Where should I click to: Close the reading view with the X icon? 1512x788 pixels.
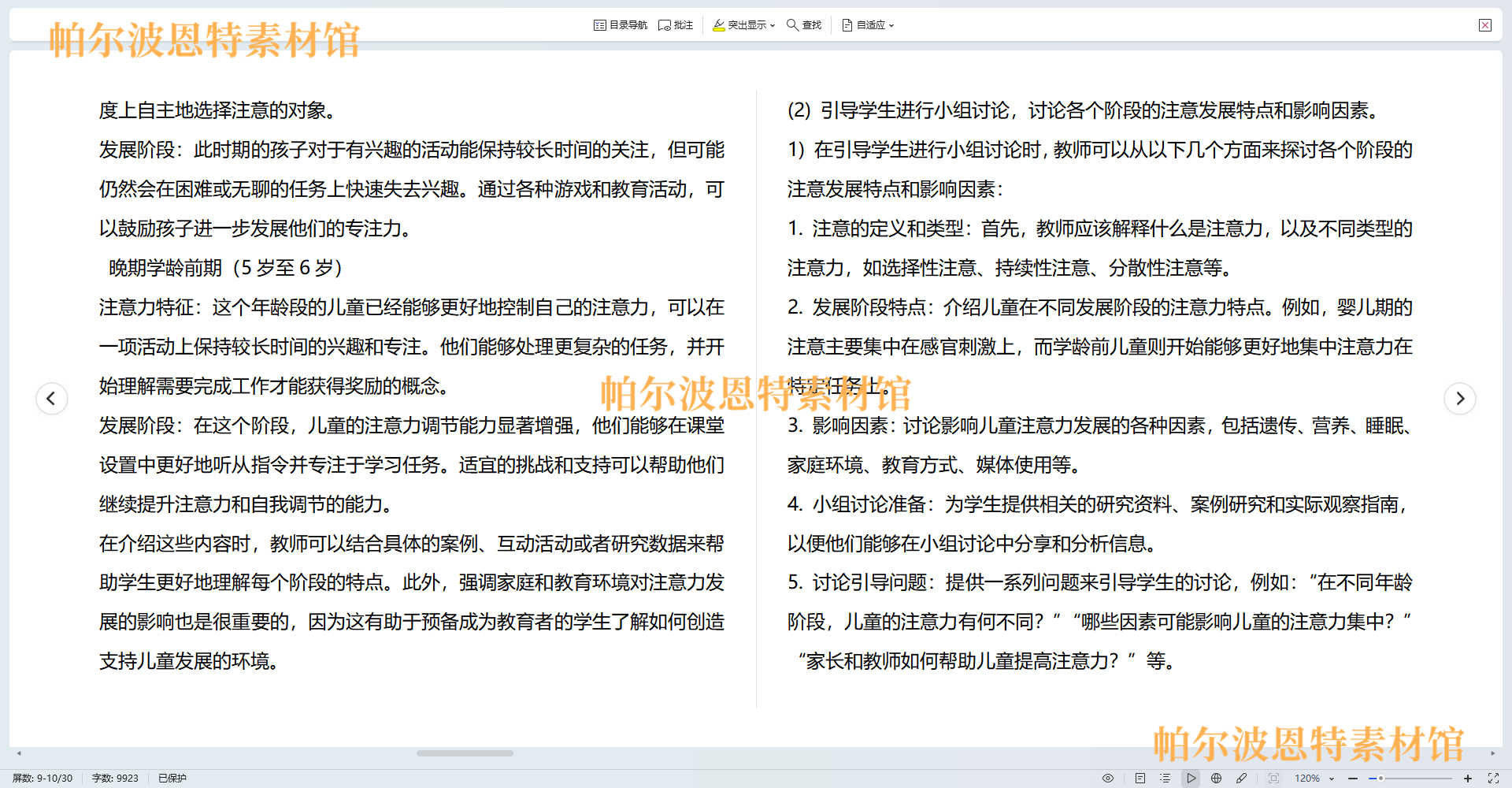click(1485, 25)
